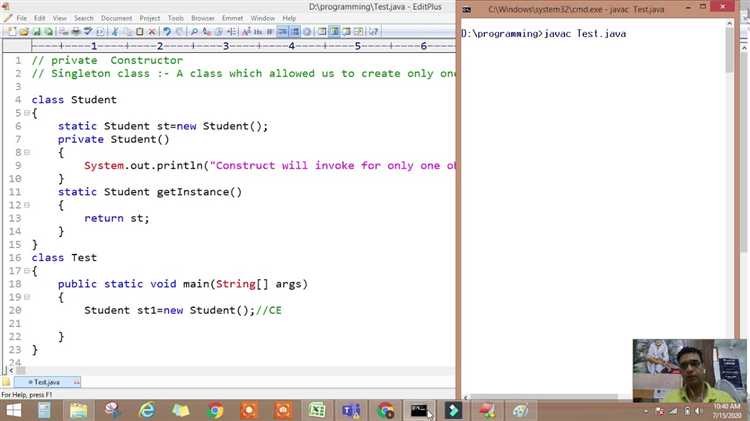Click the '// private Constructor' comment line

[107, 60]
